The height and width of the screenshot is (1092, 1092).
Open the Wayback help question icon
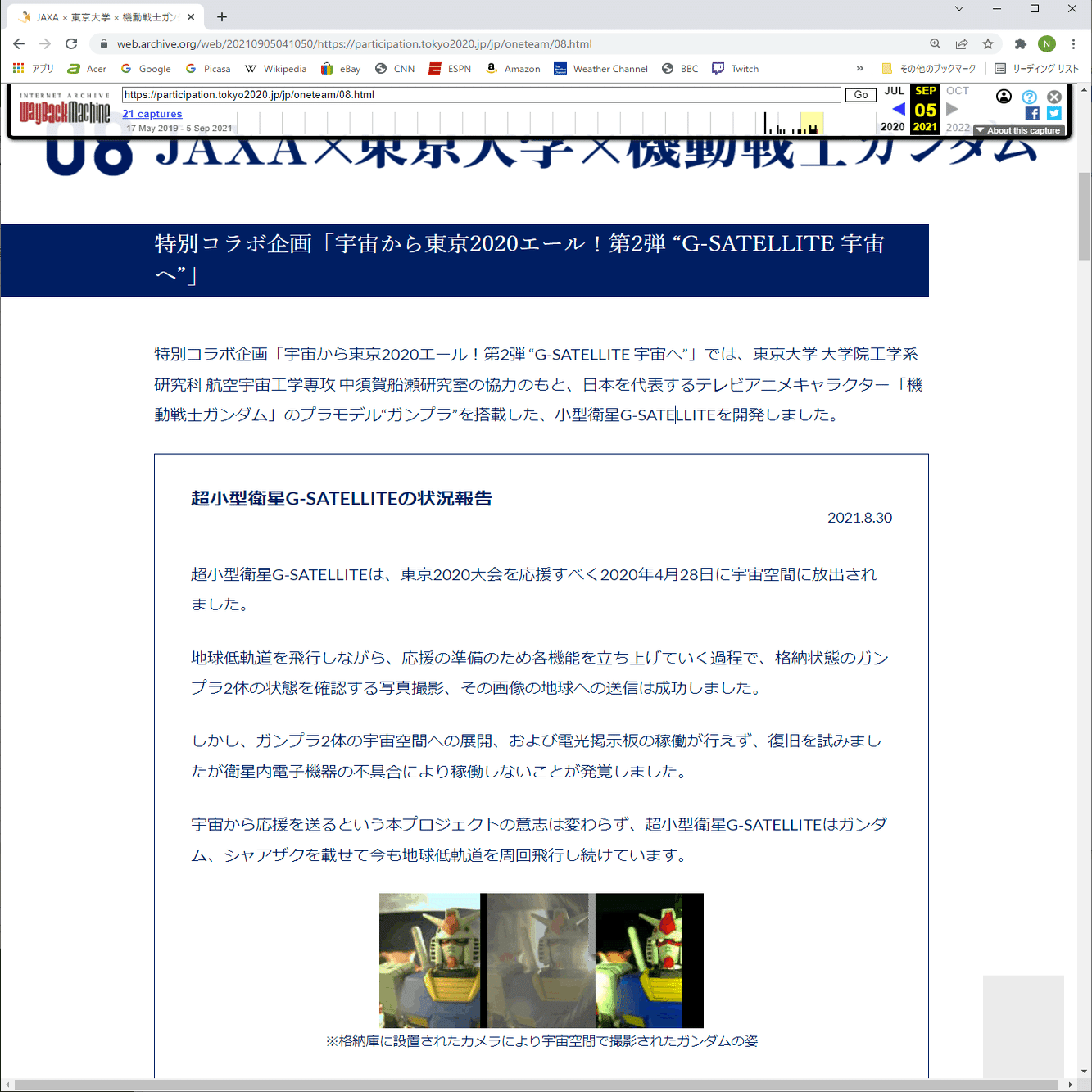click(x=1030, y=97)
